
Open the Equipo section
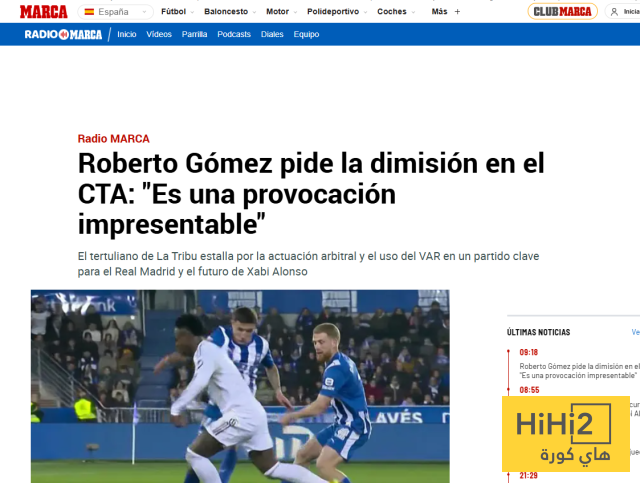pos(307,34)
